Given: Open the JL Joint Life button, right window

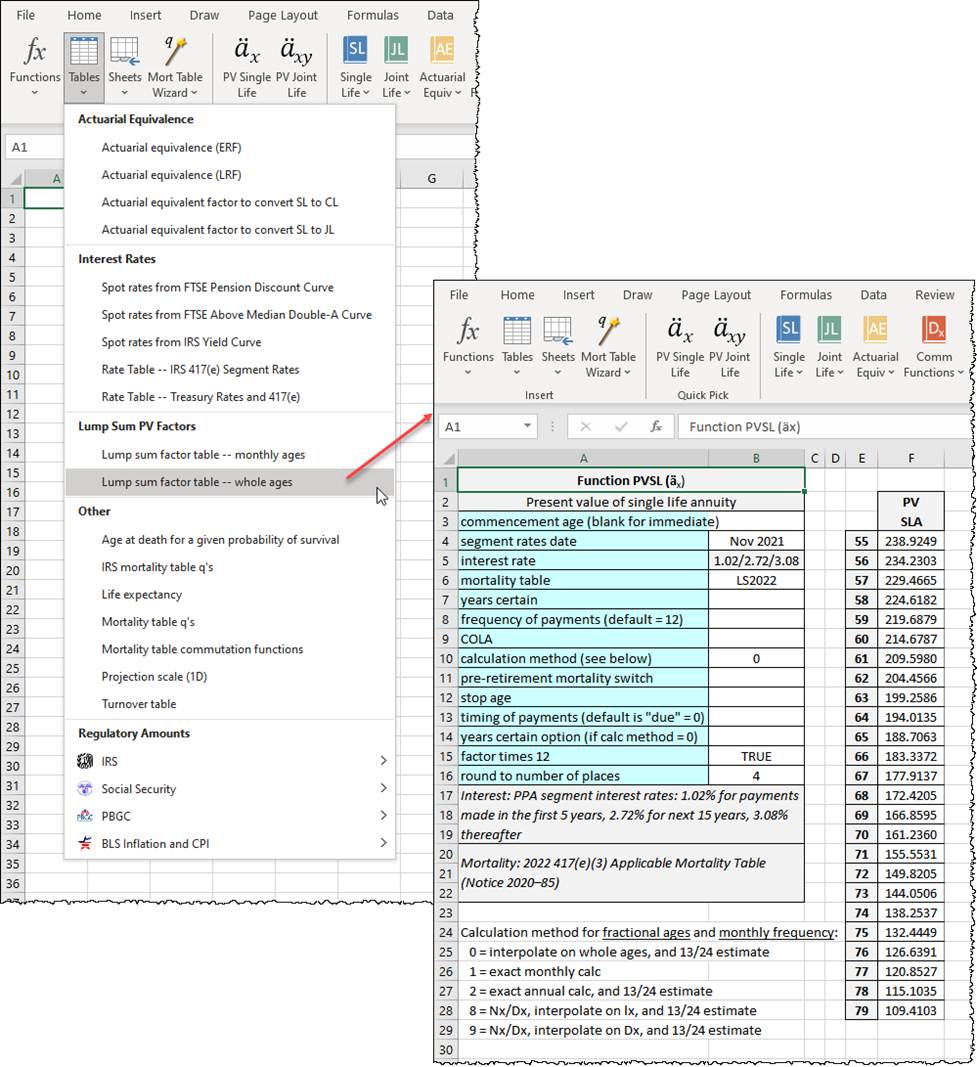Looking at the screenshot, I should point(829,346).
